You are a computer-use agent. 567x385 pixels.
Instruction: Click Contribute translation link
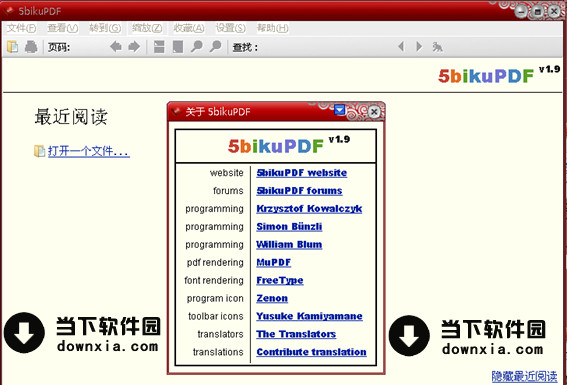[311, 352]
